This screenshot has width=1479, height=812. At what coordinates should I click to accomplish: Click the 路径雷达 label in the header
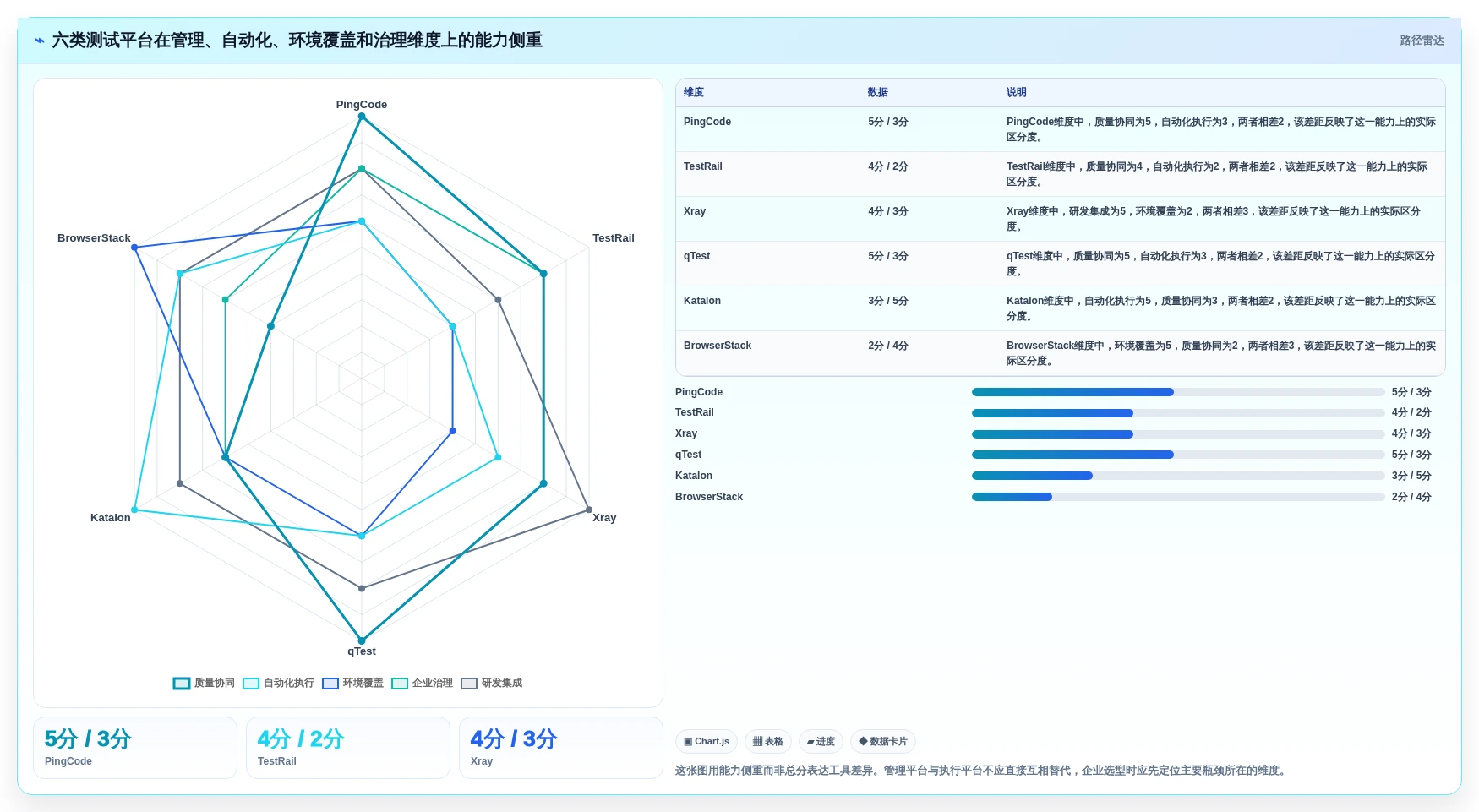point(1422,41)
